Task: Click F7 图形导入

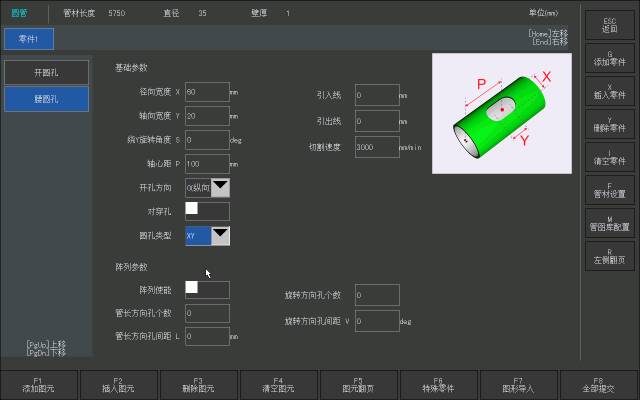Action: (x=518, y=385)
